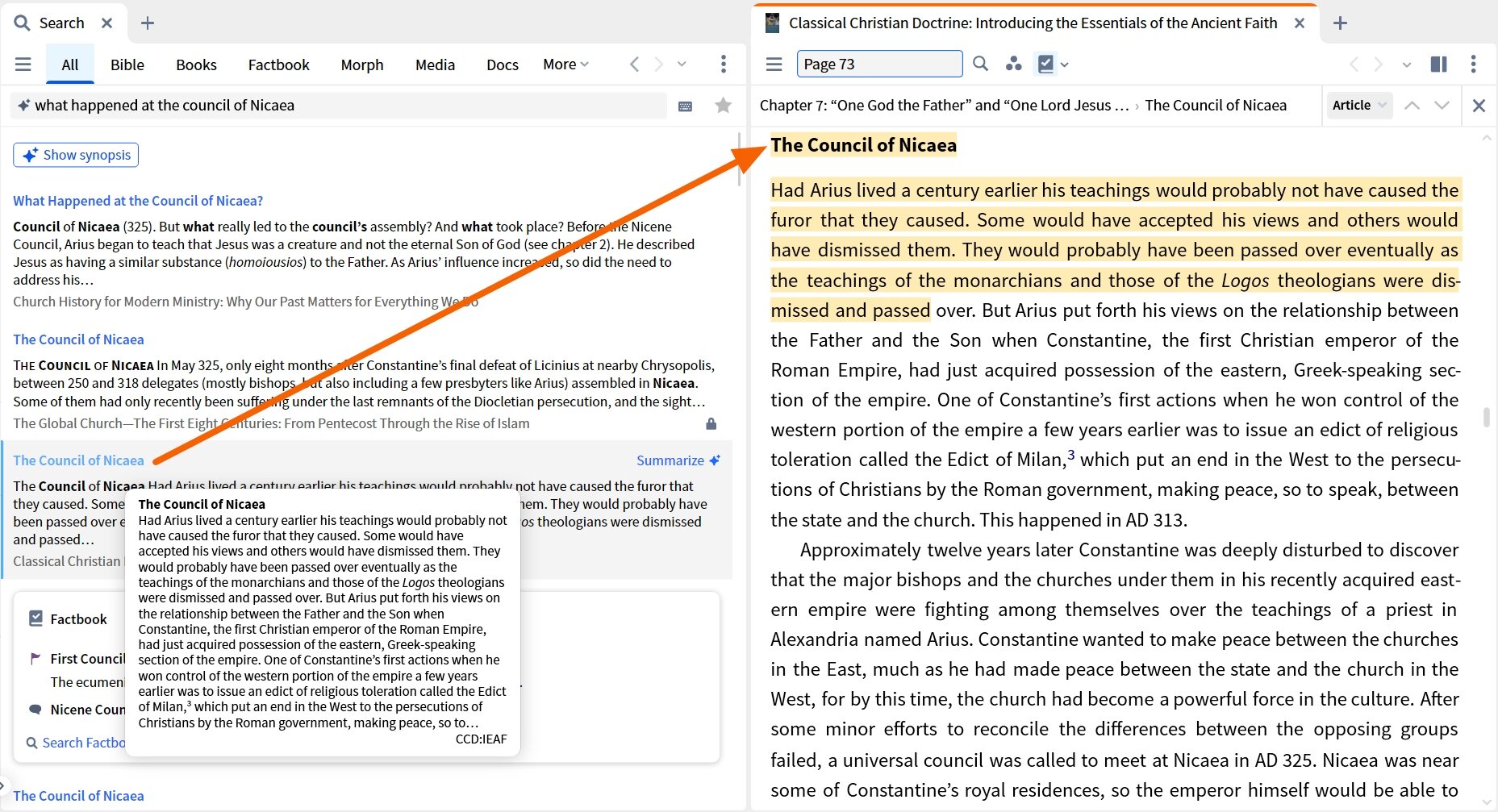1498x812 pixels.
Task: Expand the search history dropdown arrow
Action: point(682,65)
